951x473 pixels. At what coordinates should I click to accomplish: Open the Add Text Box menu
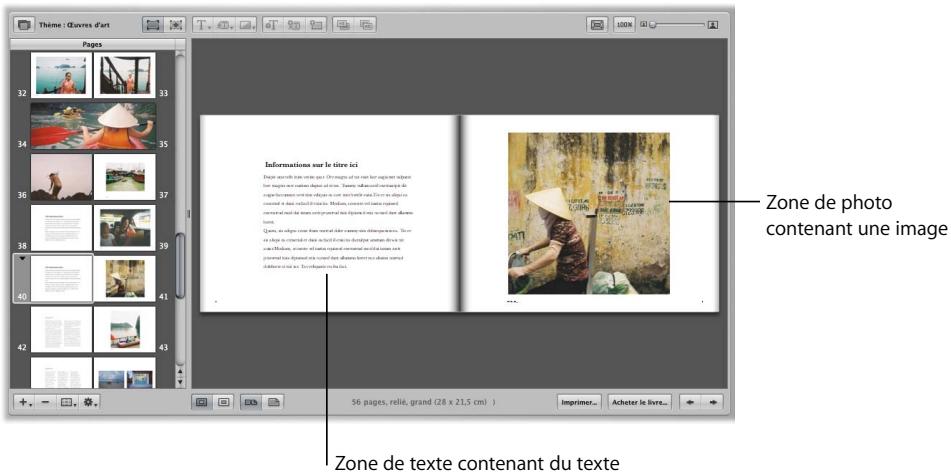coord(203,25)
